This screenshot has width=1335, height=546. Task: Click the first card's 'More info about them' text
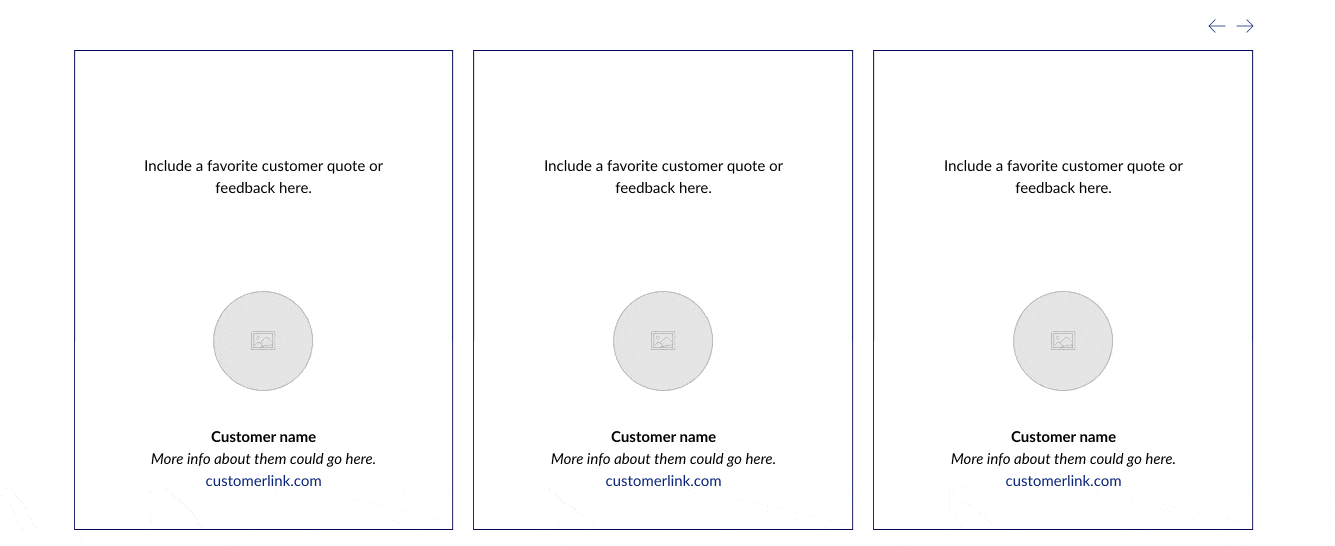(x=263, y=459)
